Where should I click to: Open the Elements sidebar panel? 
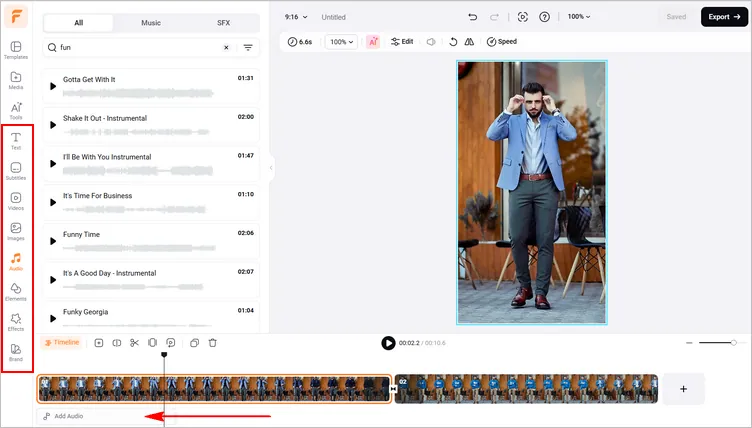tap(16, 292)
